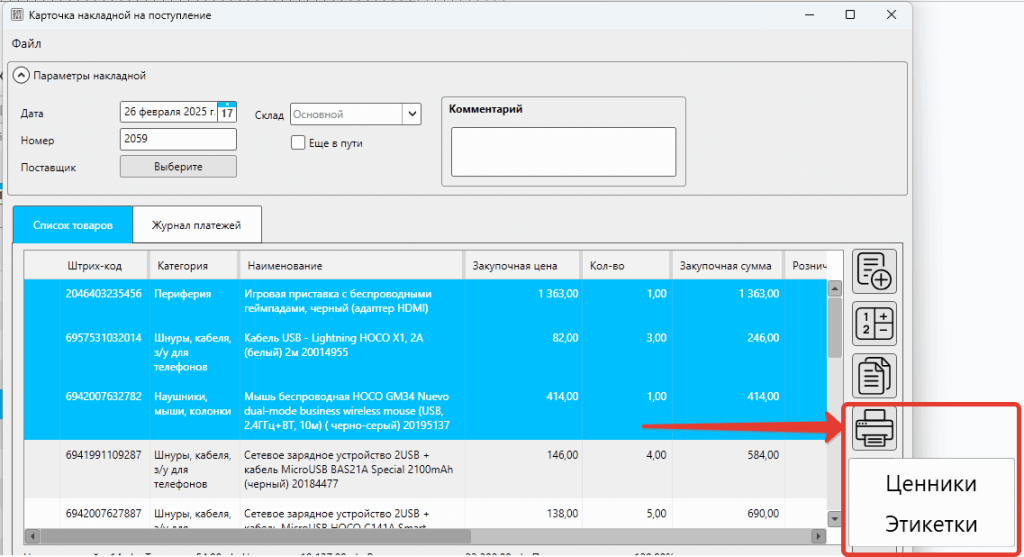The width and height of the screenshot is (1024, 557).
Task: Open the quantity calculator icon
Action: (875, 324)
